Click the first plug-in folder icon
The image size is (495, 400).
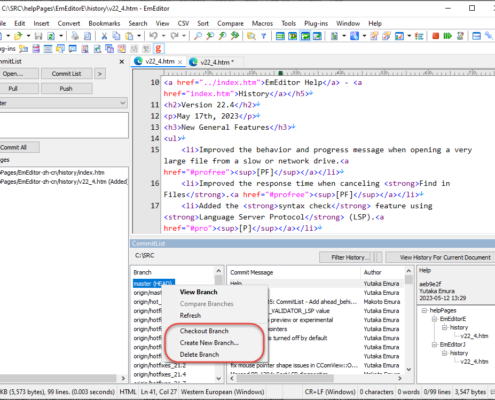click(23, 49)
